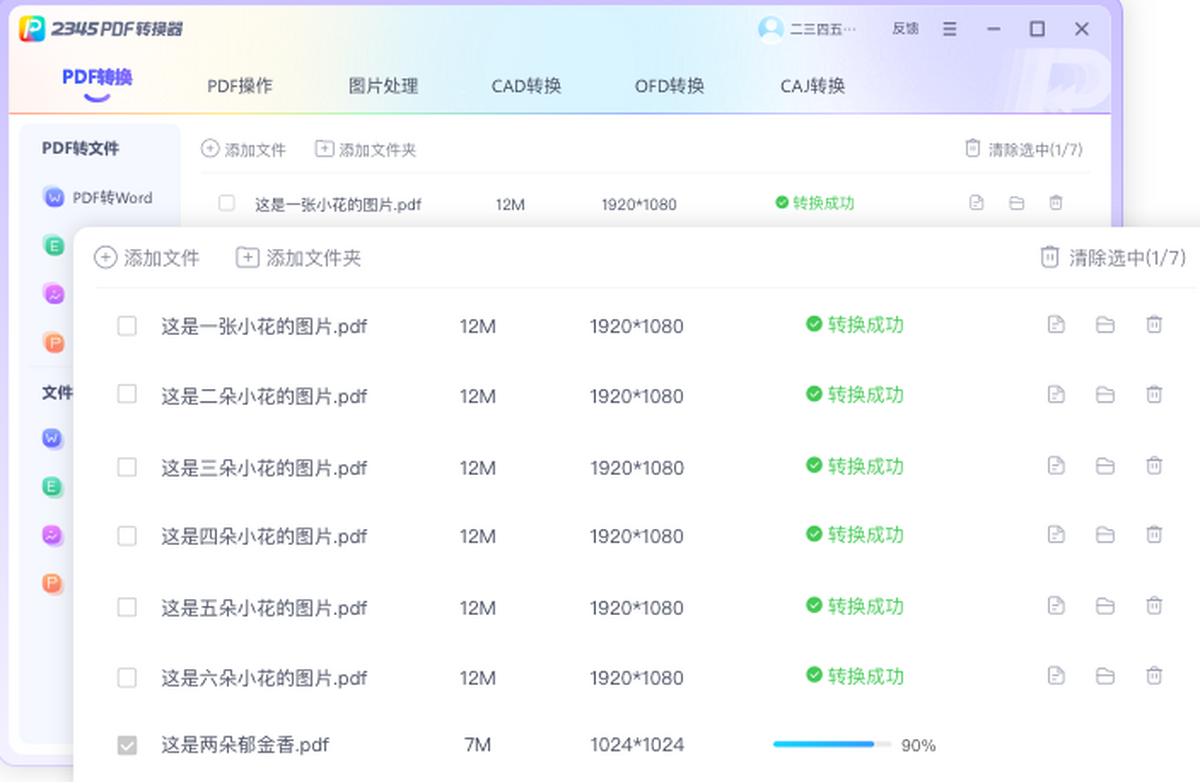The height and width of the screenshot is (782, 1200).
Task: Delete 这是六朵小花的图片.pdf from the list
Action: pos(1154,676)
